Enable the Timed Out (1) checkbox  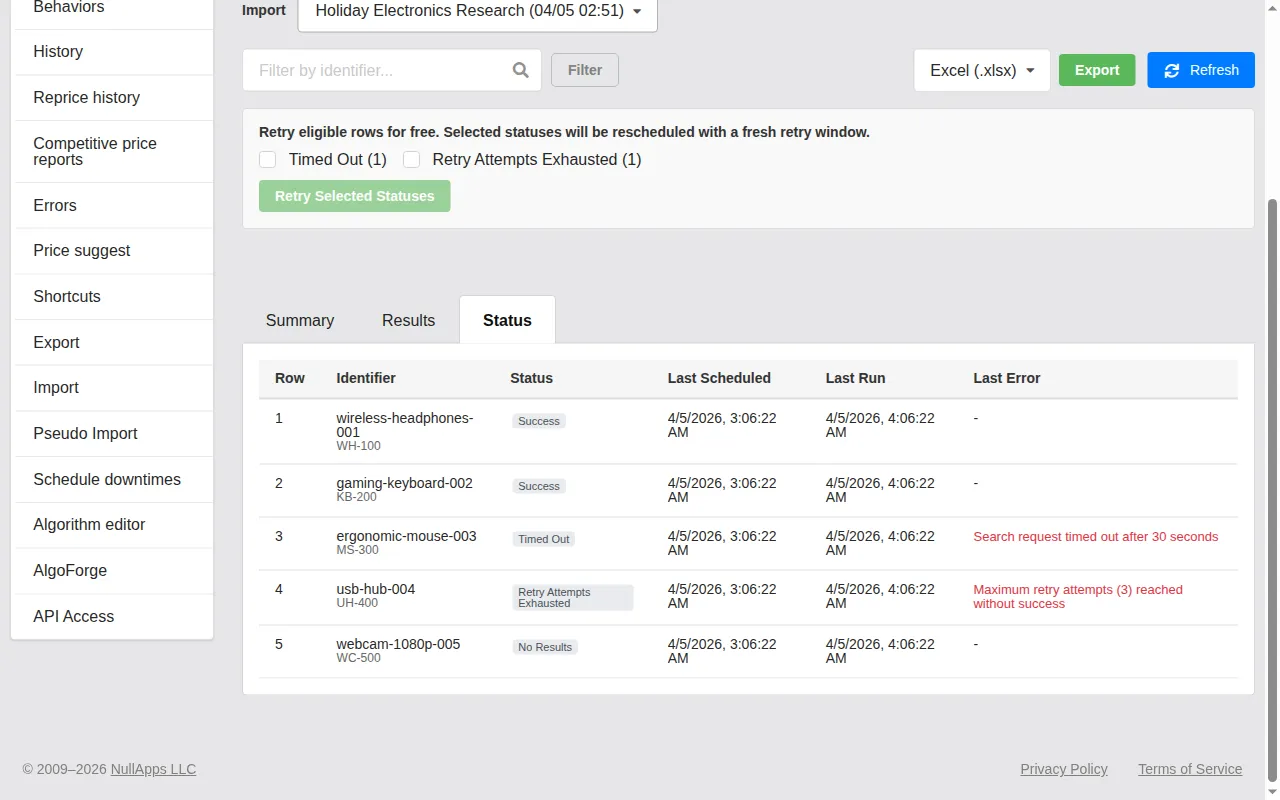(267, 159)
